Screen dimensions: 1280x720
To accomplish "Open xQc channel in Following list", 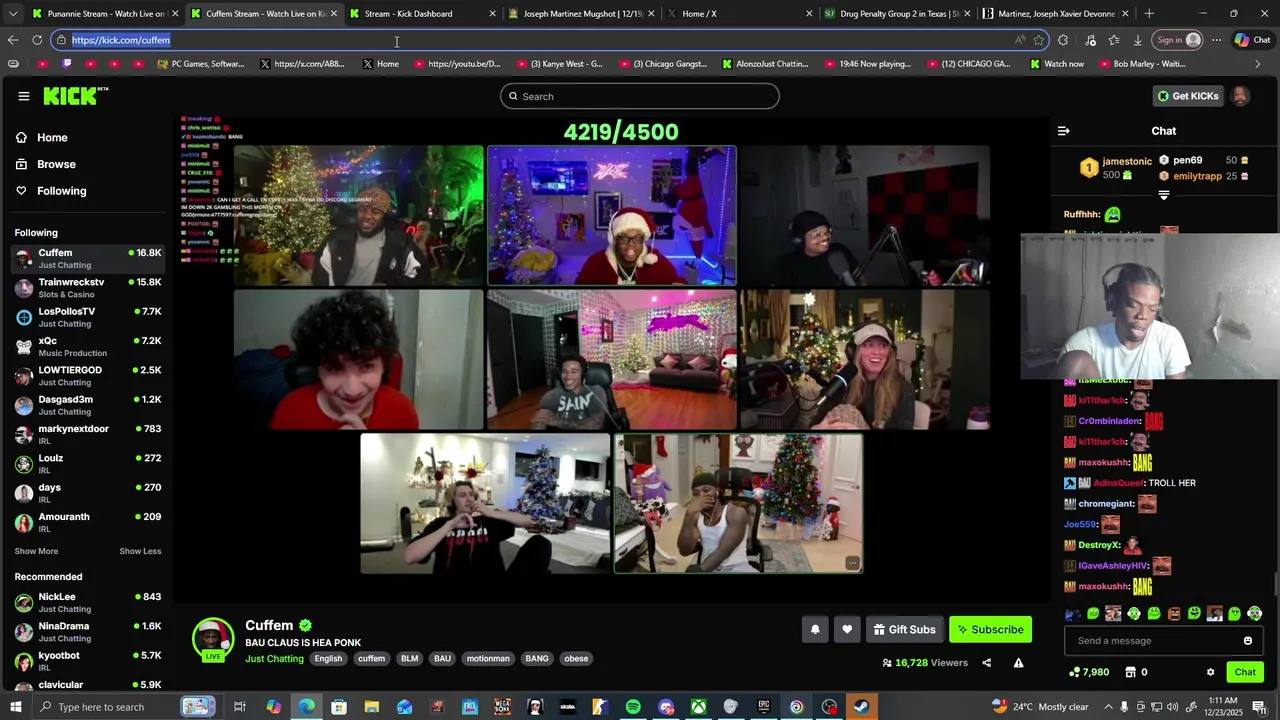I will (88, 347).
